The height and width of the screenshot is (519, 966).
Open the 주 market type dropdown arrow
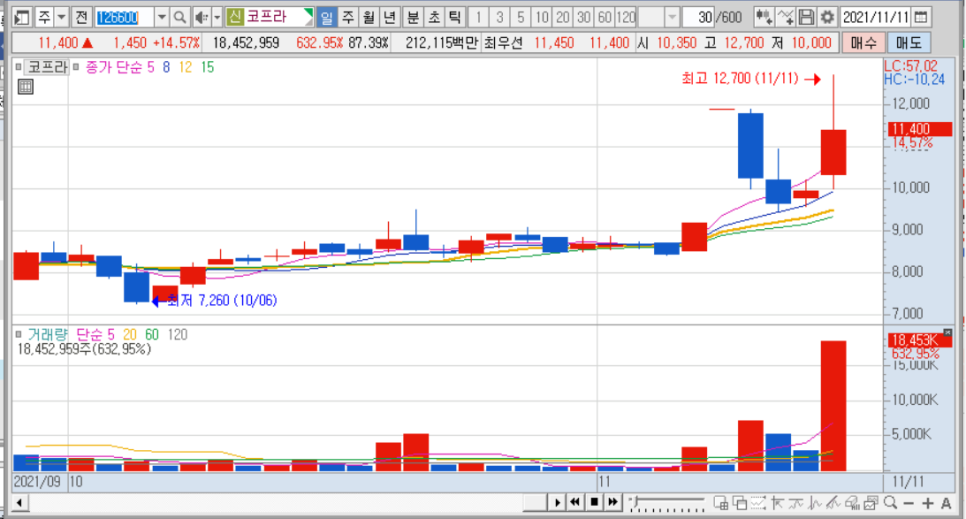(62, 17)
